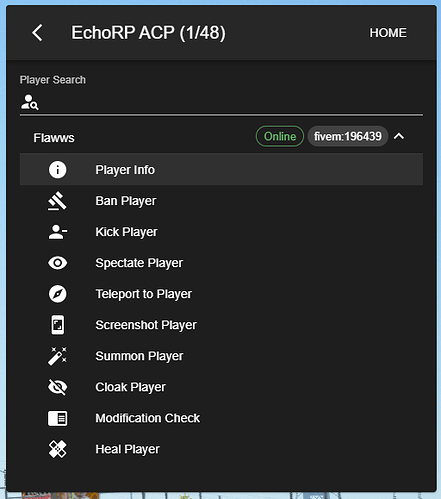
Task: Click the crossed-out eye Cloak icon
Action: coord(58,387)
